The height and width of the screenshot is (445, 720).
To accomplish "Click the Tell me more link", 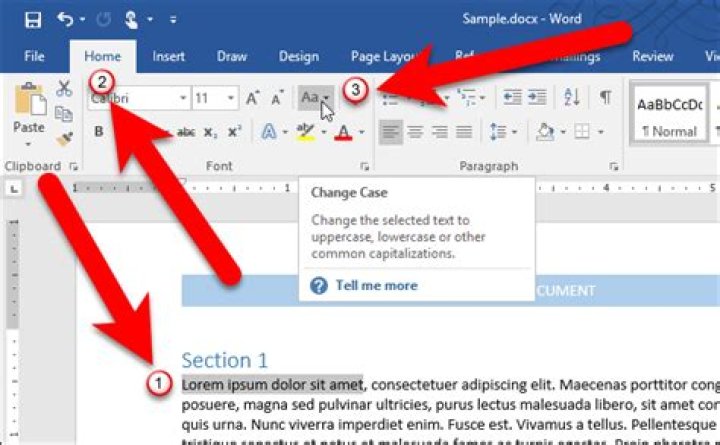I will point(376,285).
